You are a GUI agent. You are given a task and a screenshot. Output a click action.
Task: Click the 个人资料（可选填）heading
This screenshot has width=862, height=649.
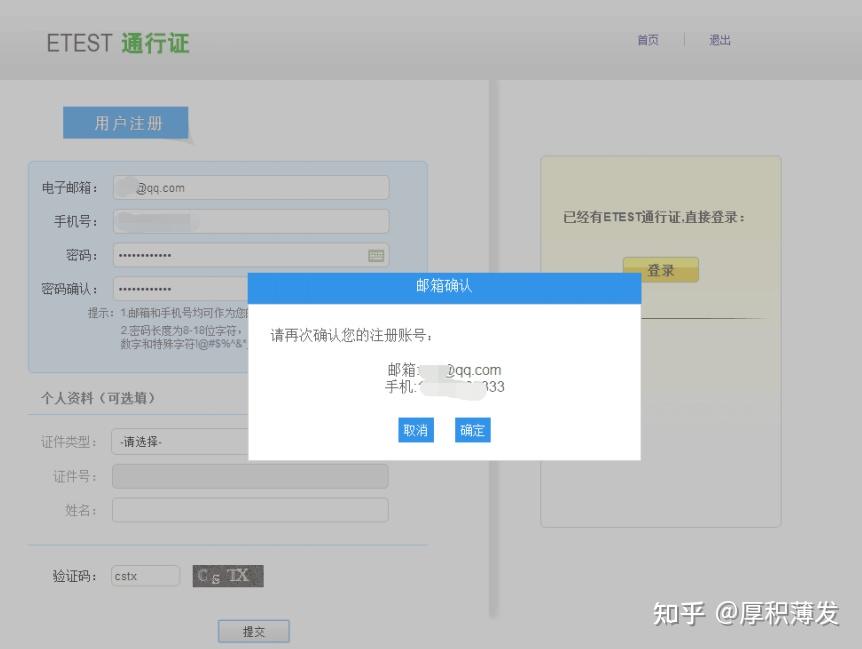tap(98, 398)
